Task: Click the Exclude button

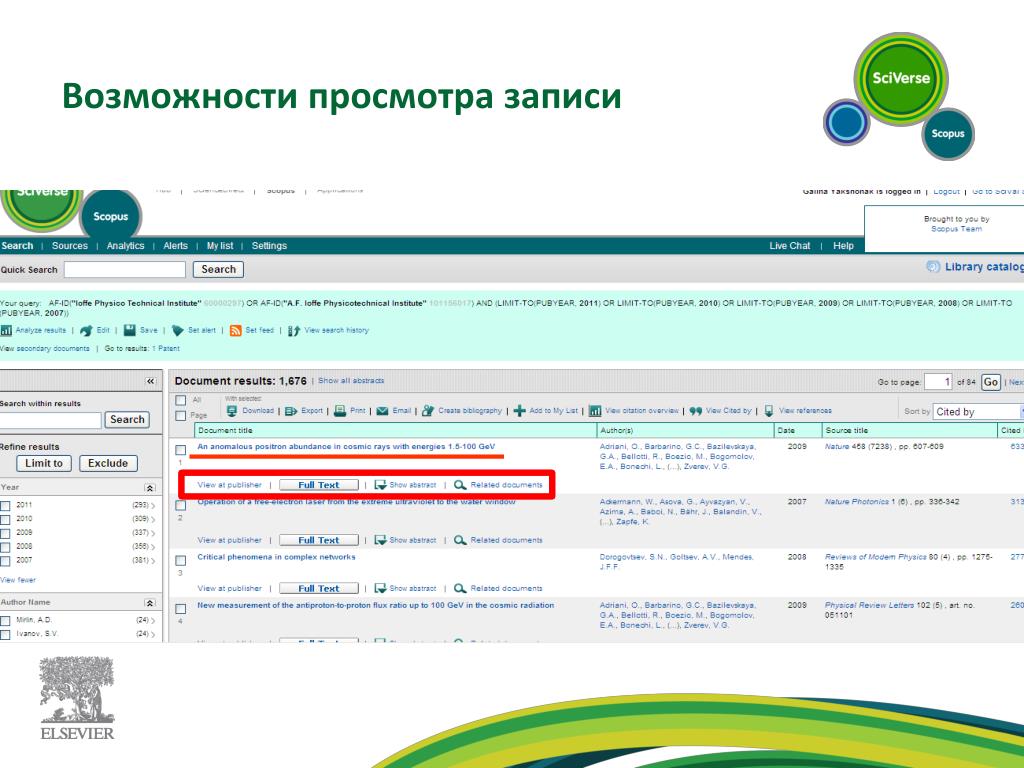Action: (108, 463)
